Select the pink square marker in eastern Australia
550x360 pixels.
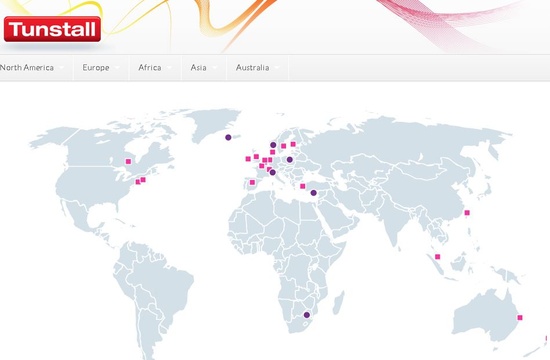pos(520,318)
